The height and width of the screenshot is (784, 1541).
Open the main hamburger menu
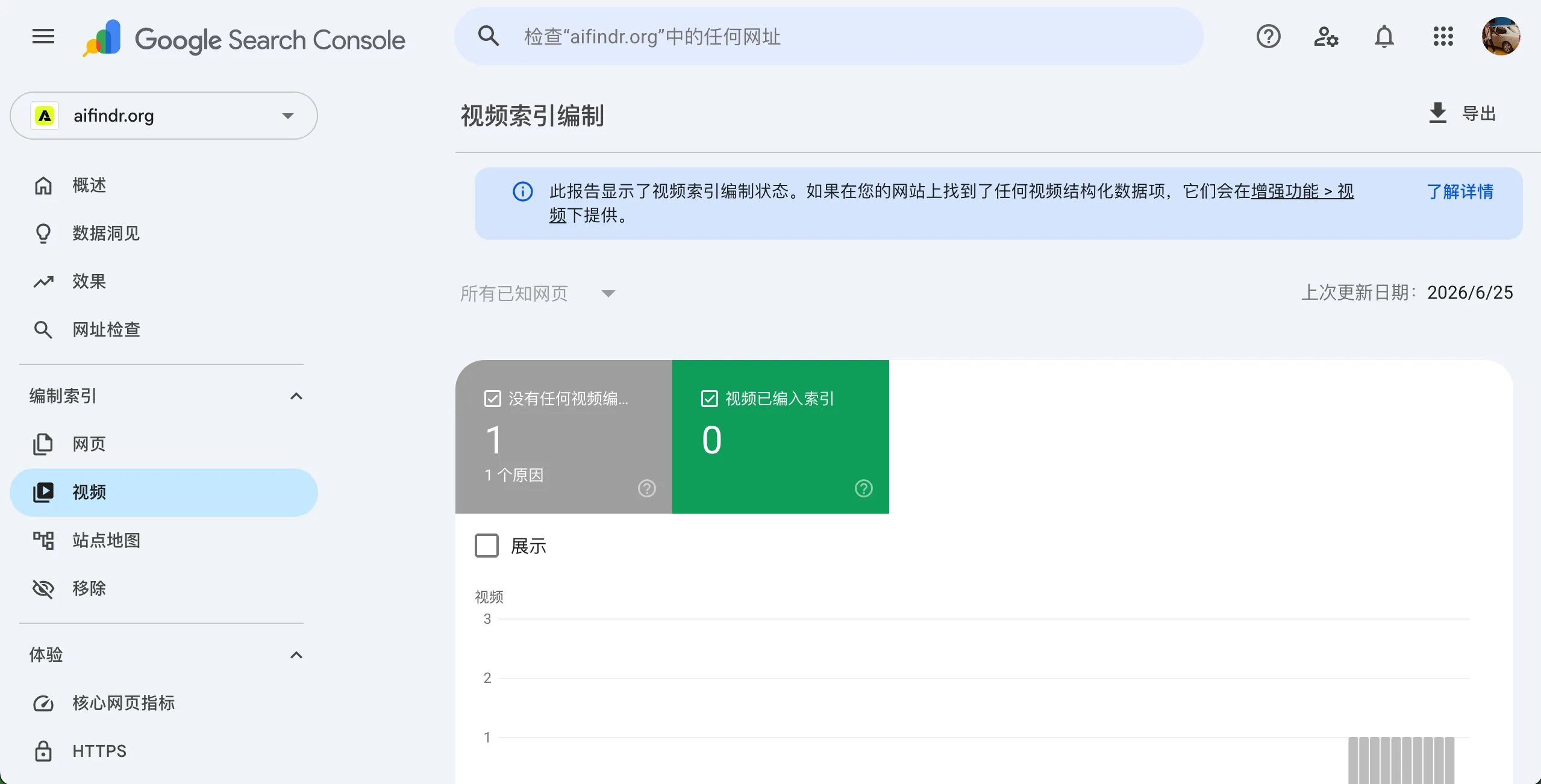point(43,37)
